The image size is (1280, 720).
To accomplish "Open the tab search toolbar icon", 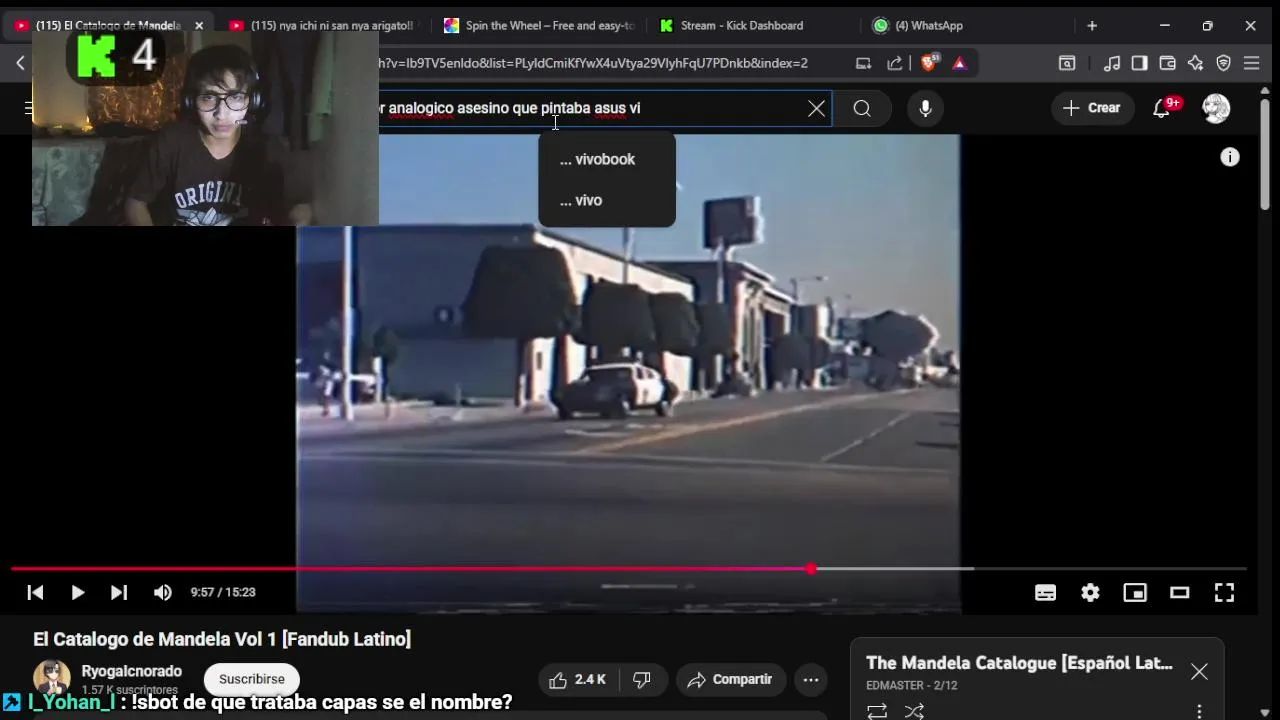I will coord(1067,63).
